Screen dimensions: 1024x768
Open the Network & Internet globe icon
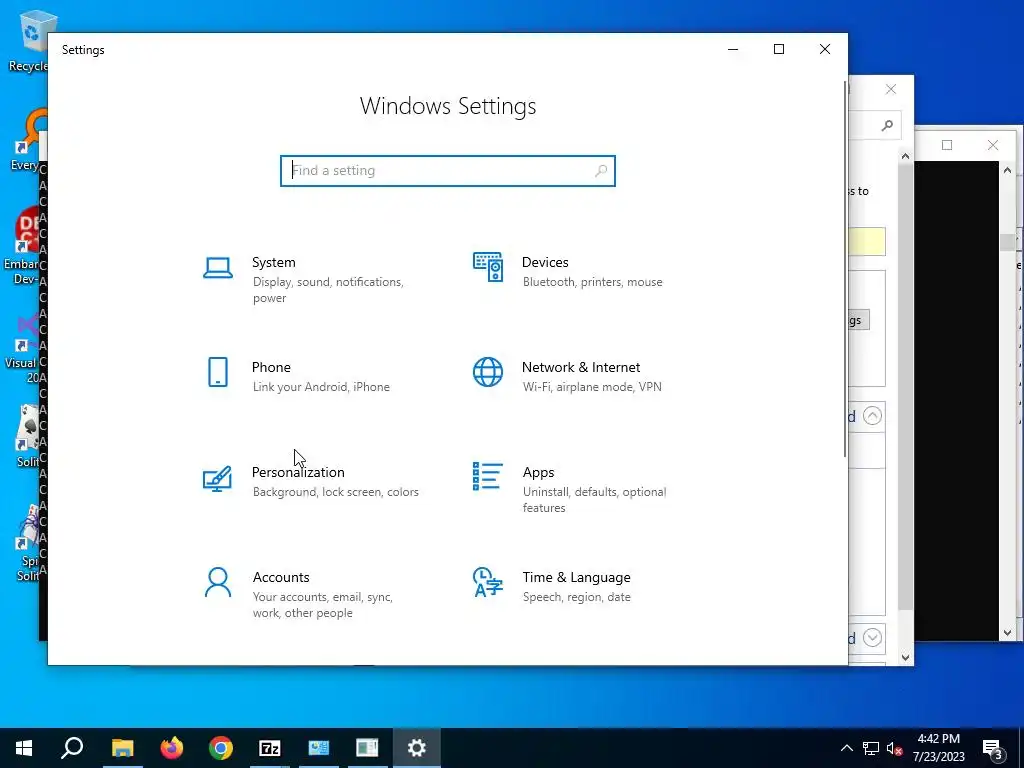click(x=488, y=372)
